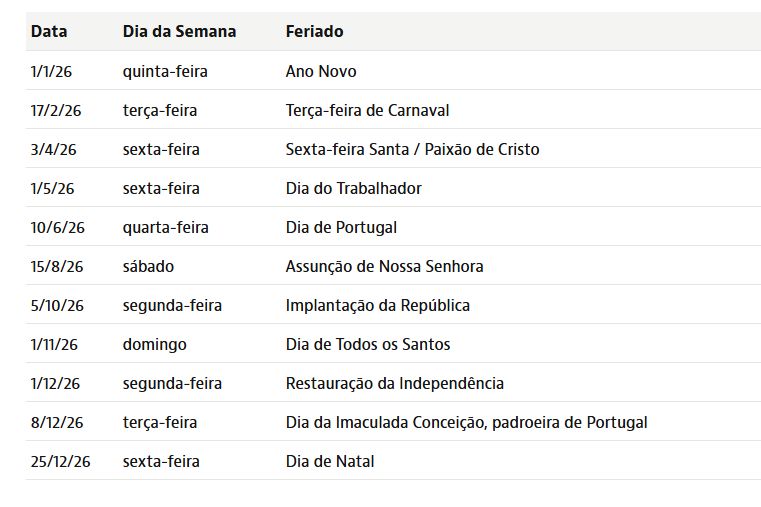Click the "sábado" weekday cell
Screen dimensions: 761x507
148,266
